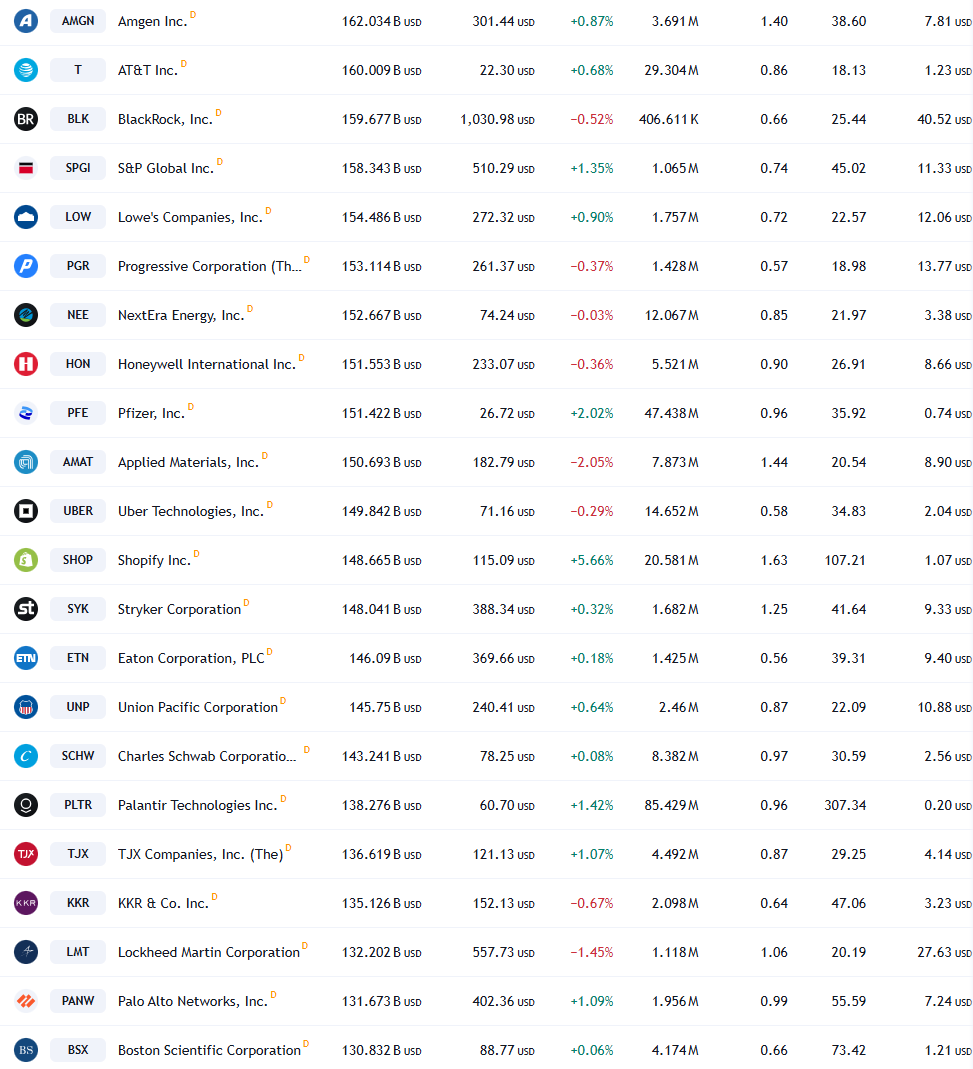Open Honeywell International Inc. link
This screenshot has width=973, height=1069.
click(x=207, y=365)
